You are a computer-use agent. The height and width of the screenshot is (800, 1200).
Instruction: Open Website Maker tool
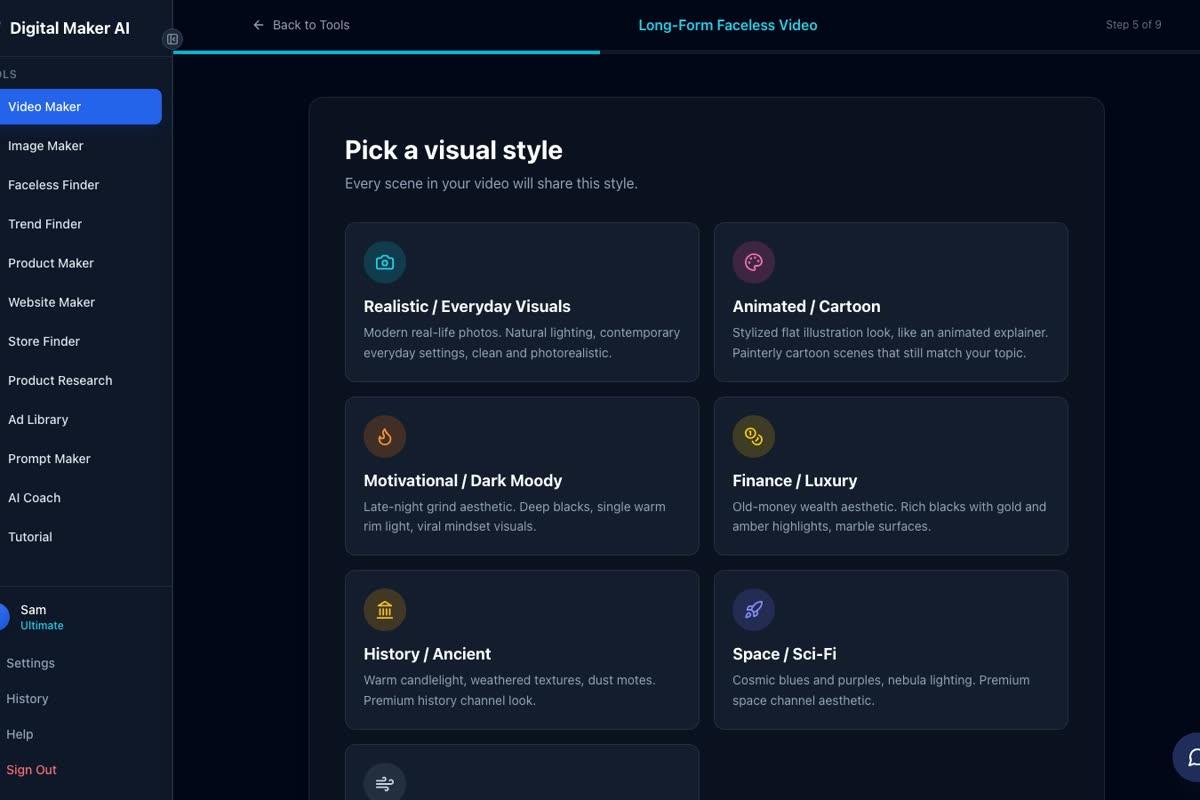coord(80,302)
